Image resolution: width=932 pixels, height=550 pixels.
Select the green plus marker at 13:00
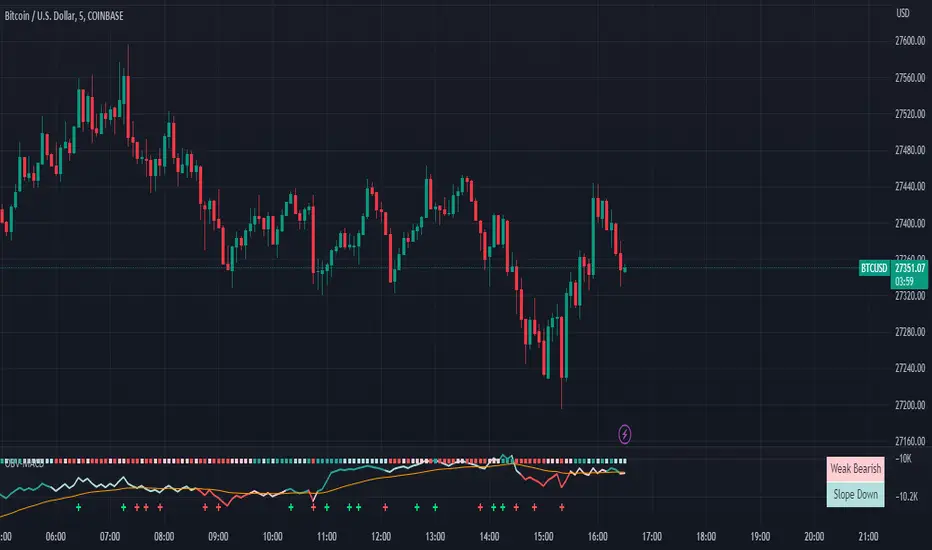(435, 507)
